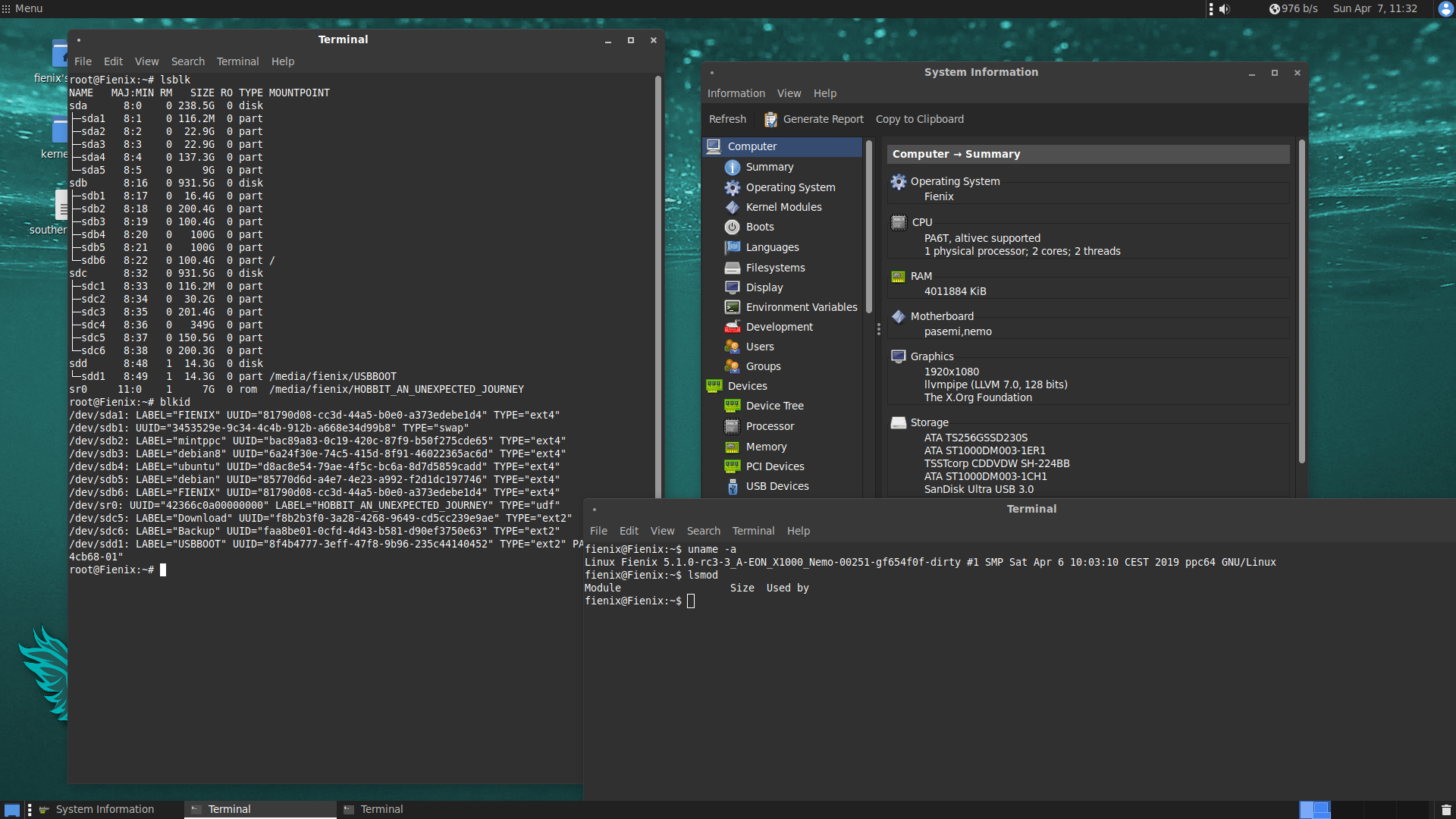Viewport: 1456px width, 819px height.
Task: Select Kernel Modules in the sidebar
Action: click(783, 207)
